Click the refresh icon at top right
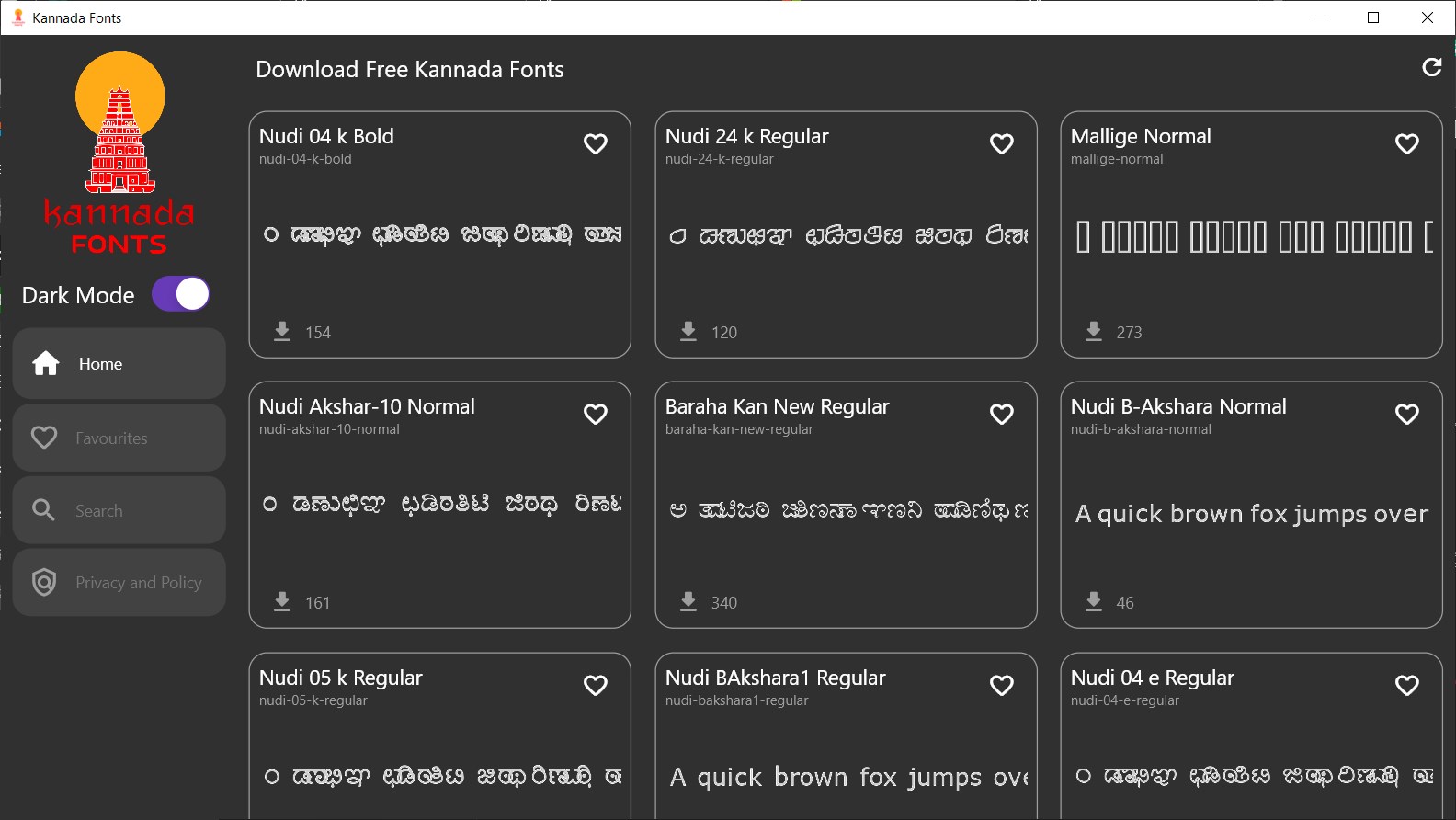Screen dimensions: 1456x820 click(x=1431, y=67)
